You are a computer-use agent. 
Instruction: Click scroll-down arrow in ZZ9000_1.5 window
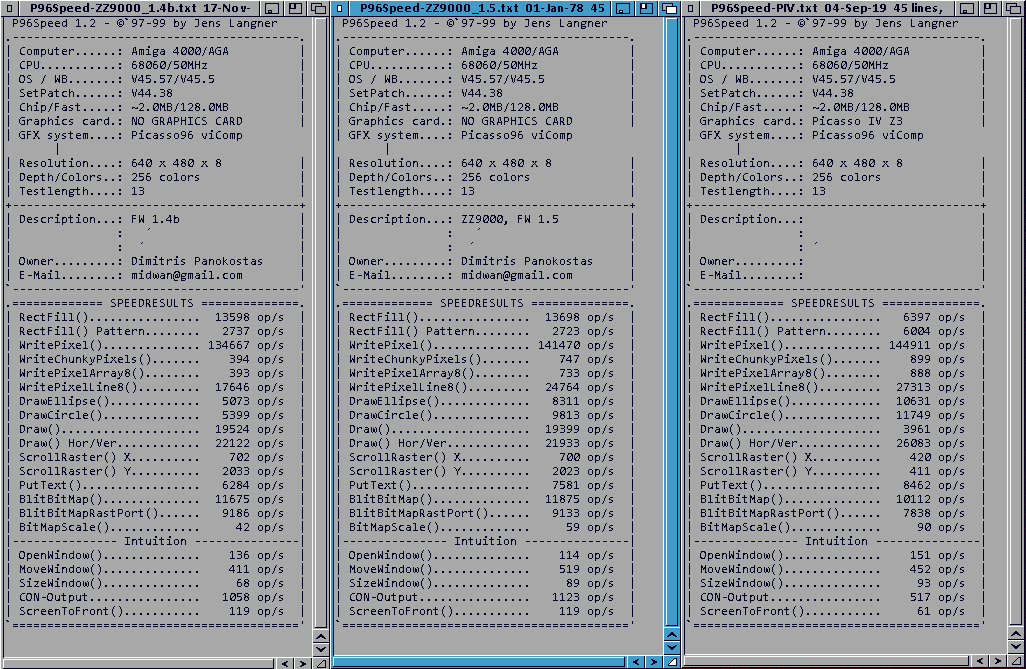(x=672, y=647)
